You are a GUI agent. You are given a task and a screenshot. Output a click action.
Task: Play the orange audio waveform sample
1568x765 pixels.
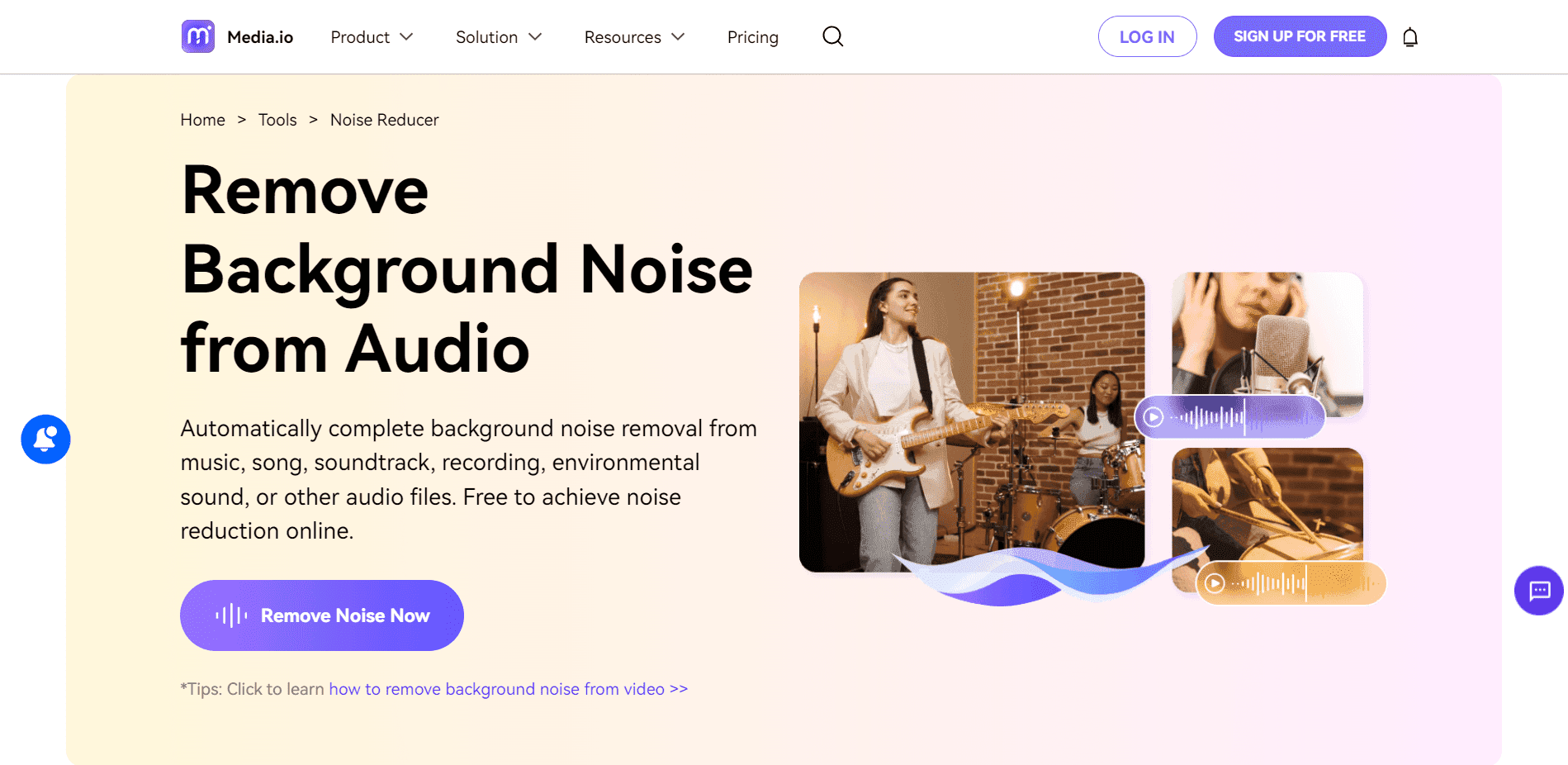pos(1215,583)
